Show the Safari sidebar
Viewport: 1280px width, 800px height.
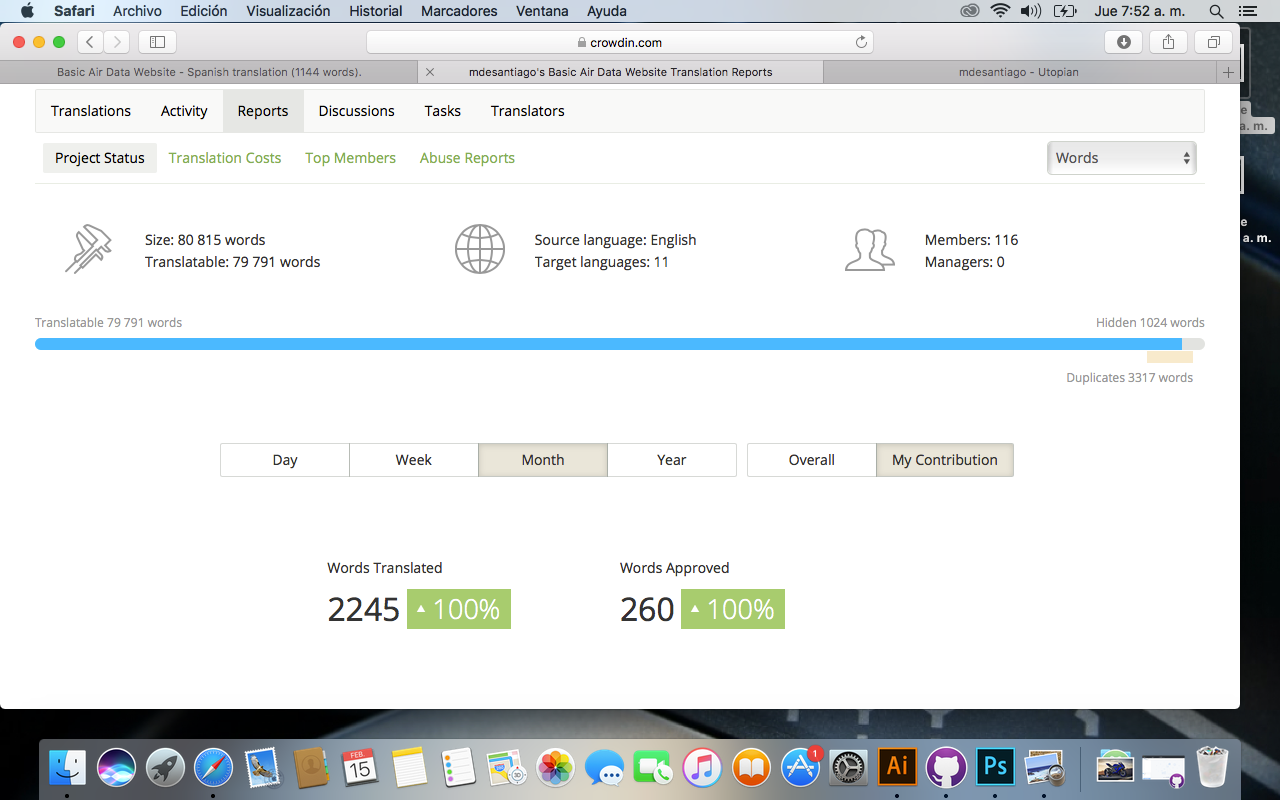pyautogui.click(x=157, y=42)
